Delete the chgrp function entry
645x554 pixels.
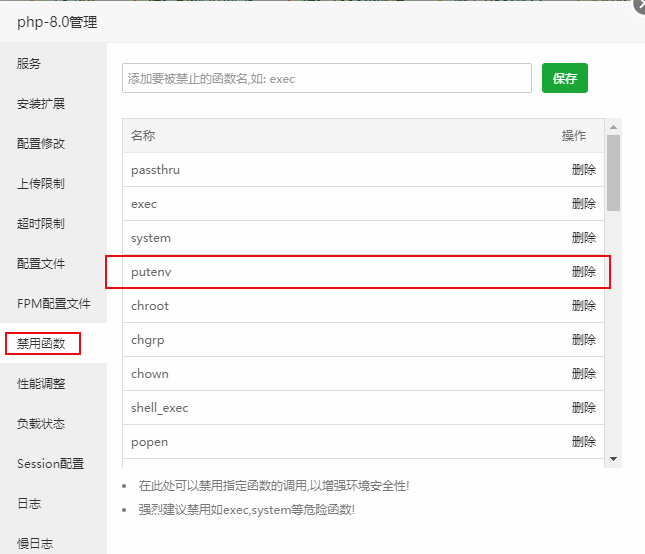[584, 339]
